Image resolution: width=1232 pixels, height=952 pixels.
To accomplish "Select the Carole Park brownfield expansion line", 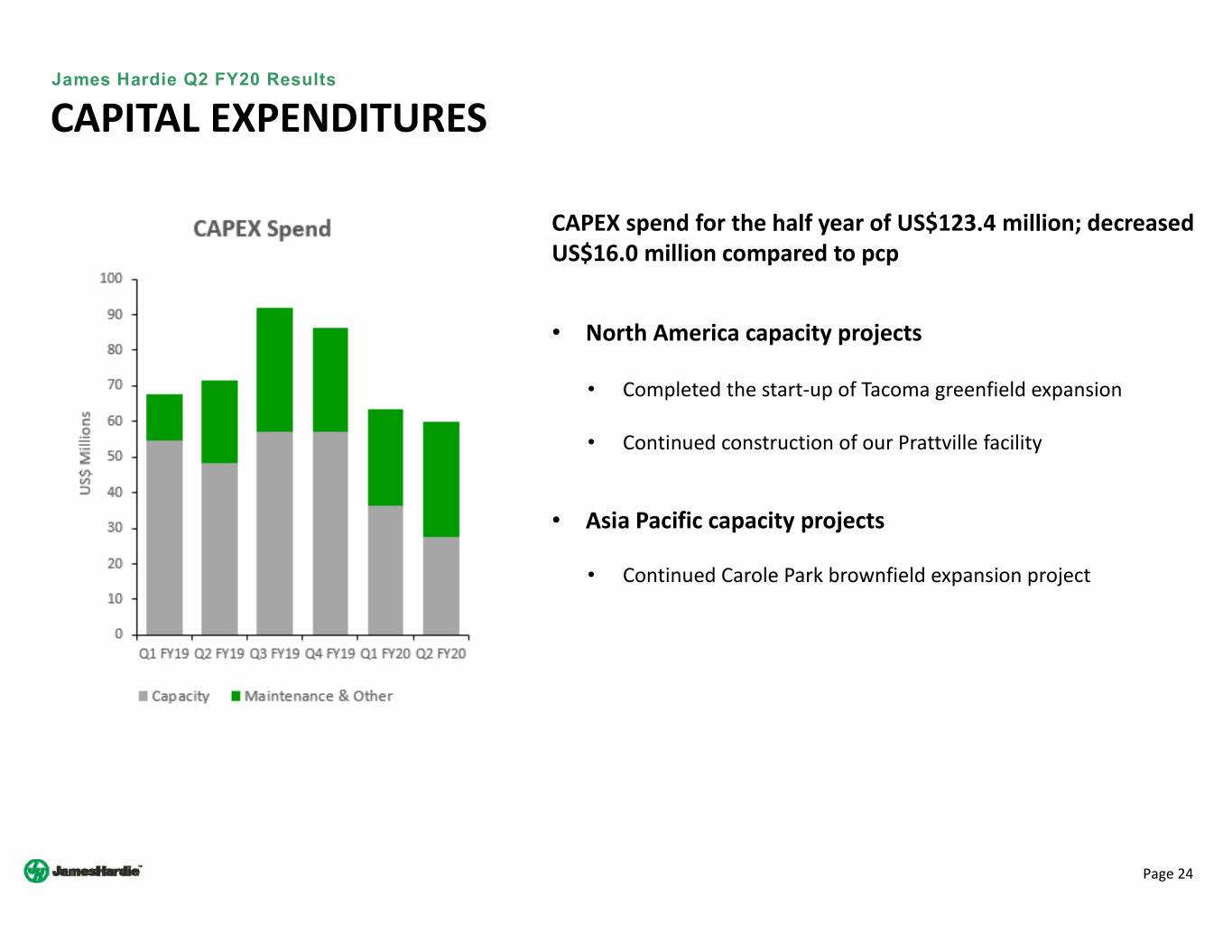I will click(x=856, y=576).
